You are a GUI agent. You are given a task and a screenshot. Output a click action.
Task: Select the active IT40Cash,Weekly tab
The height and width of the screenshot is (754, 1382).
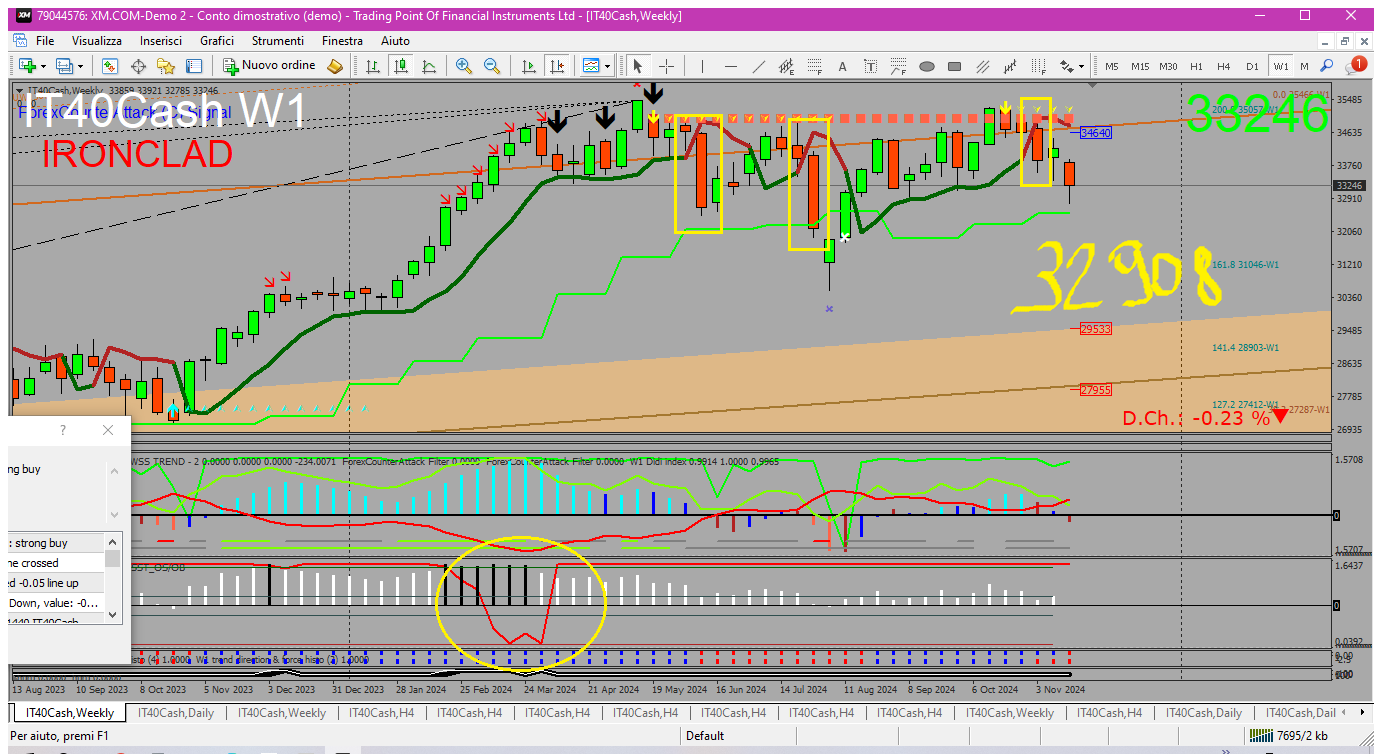69,713
